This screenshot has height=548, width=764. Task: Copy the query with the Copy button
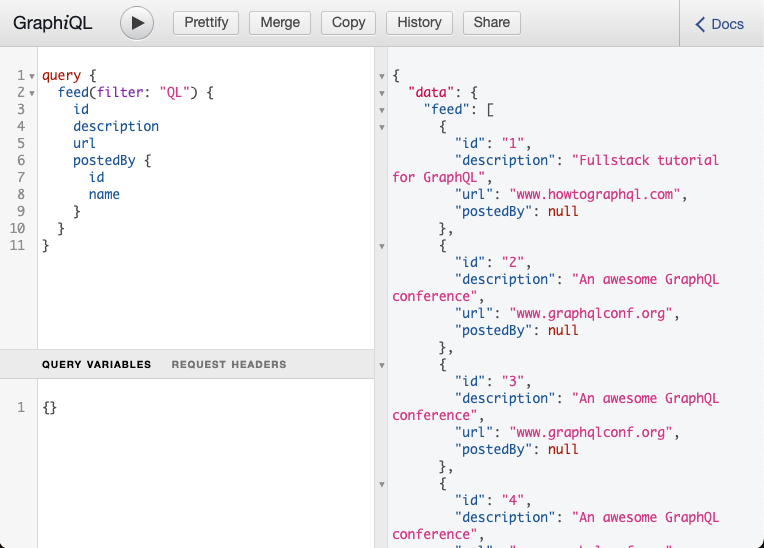click(348, 23)
